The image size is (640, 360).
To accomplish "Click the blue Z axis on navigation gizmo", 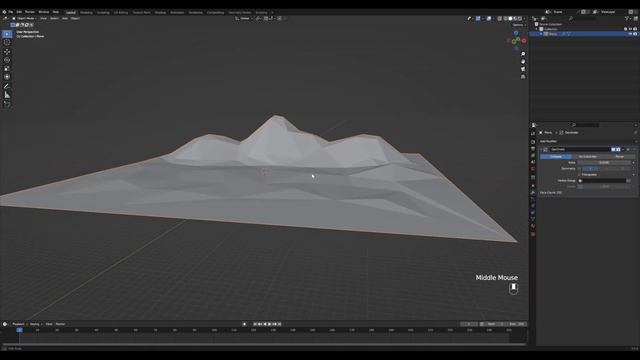I will coord(516,33).
